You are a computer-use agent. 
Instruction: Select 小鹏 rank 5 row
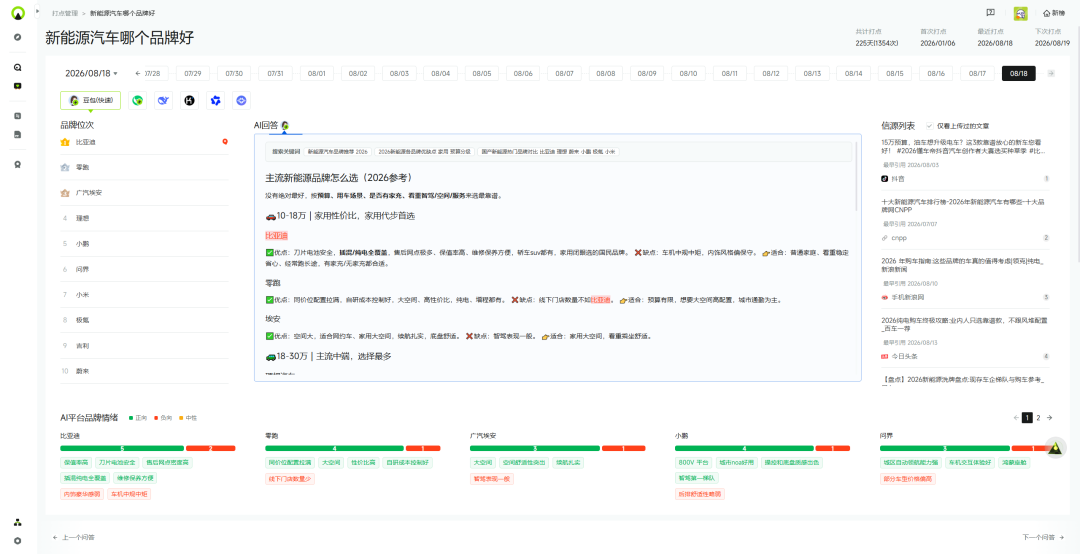(144, 244)
